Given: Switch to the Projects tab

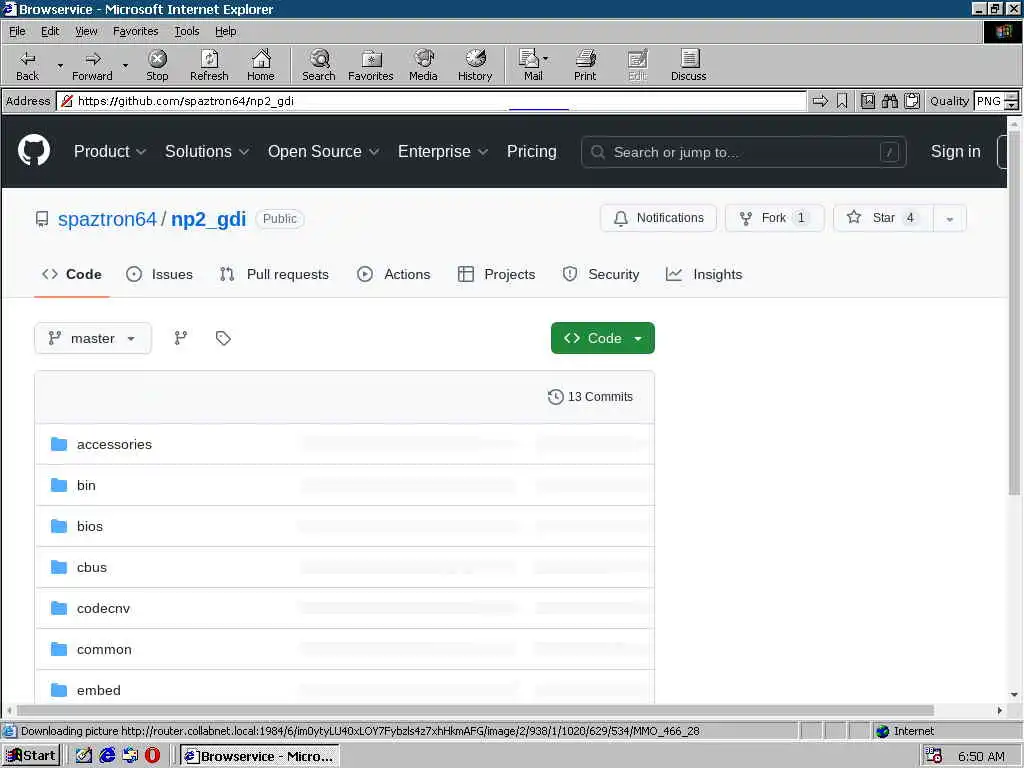Looking at the screenshot, I should click(x=496, y=274).
